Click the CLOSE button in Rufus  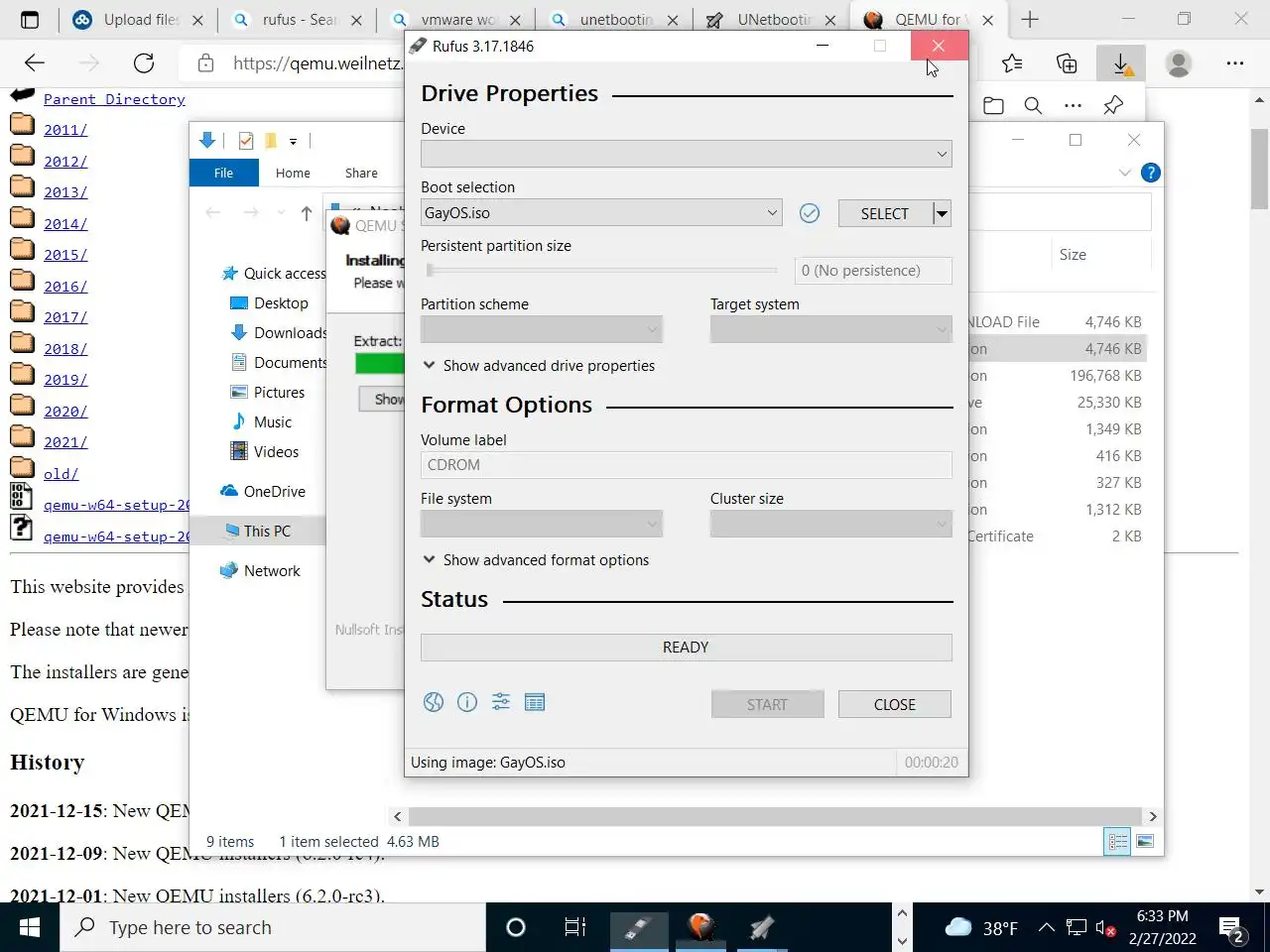click(x=895, y=704)
